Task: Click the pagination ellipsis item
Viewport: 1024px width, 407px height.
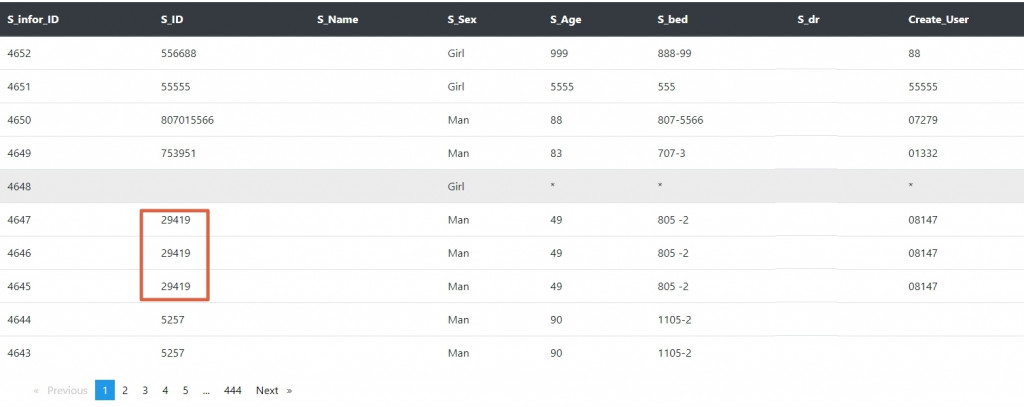Action: (206, 391)
